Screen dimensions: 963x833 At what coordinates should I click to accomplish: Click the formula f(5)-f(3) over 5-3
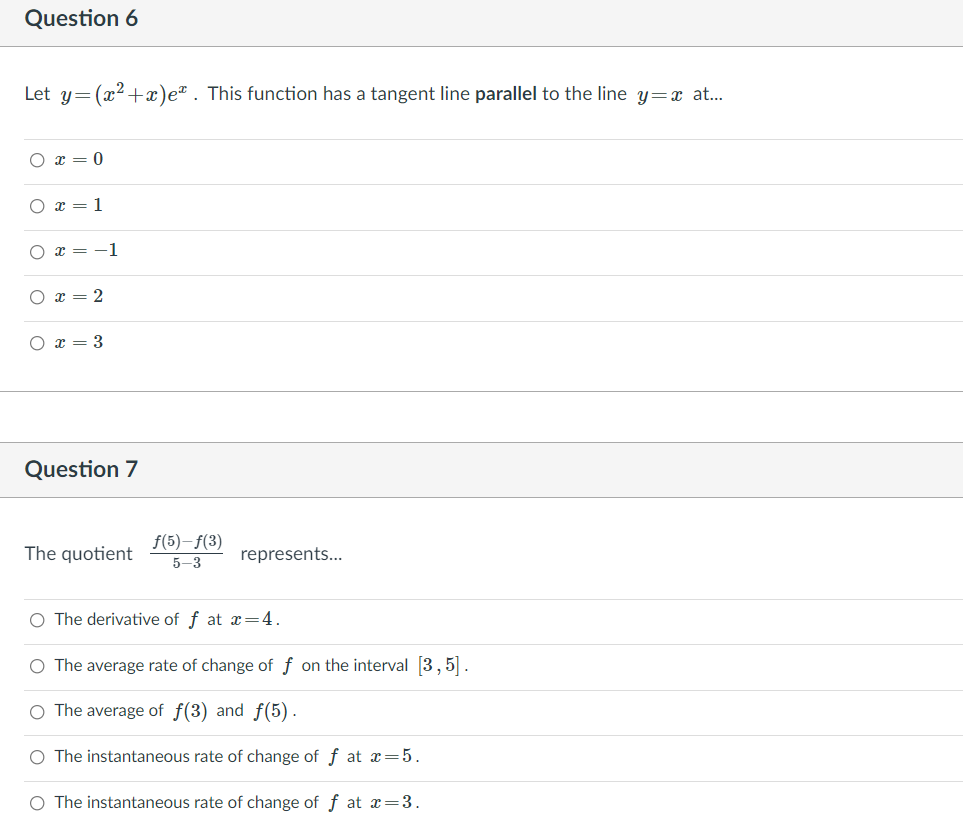tap(186, 551)
